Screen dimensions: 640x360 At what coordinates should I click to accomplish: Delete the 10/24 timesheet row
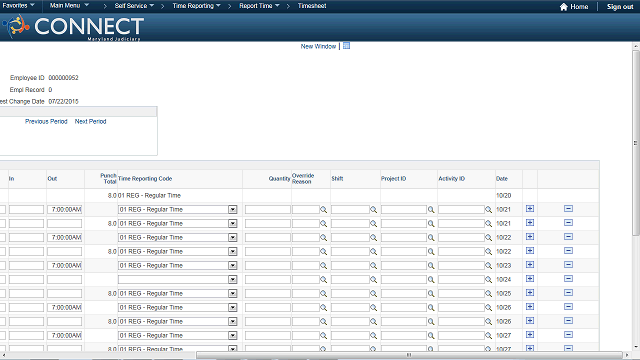(568, 279)
